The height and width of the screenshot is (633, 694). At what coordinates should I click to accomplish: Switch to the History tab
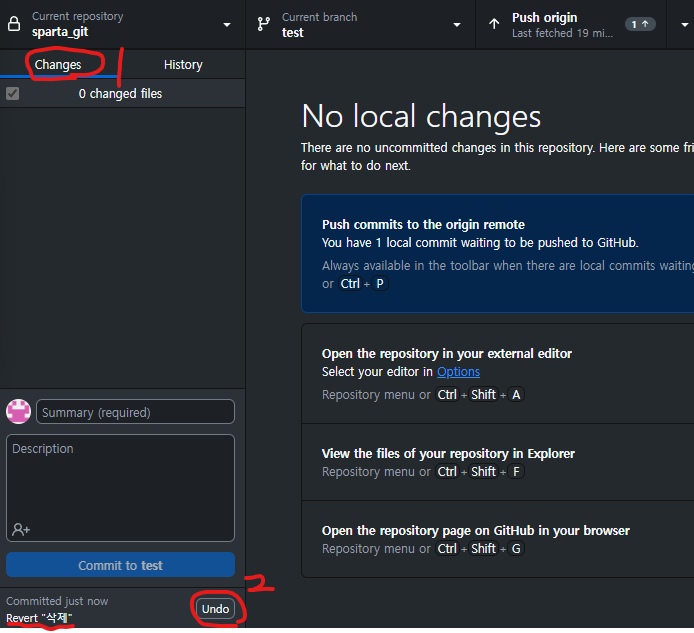pyautogui.click(x=183, y=65)
